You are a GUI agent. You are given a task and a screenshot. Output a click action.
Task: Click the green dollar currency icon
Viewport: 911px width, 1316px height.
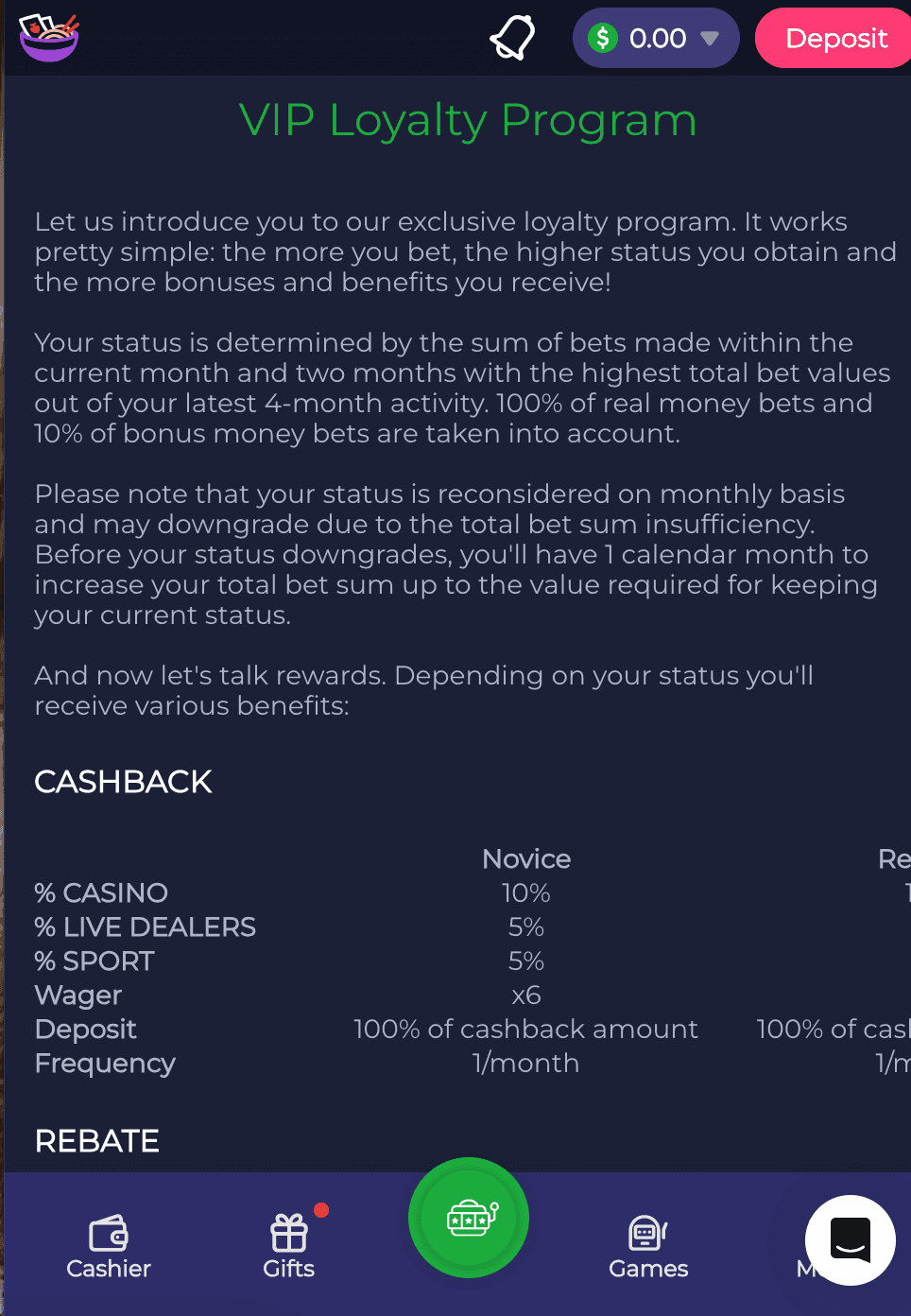coord(603,38)
